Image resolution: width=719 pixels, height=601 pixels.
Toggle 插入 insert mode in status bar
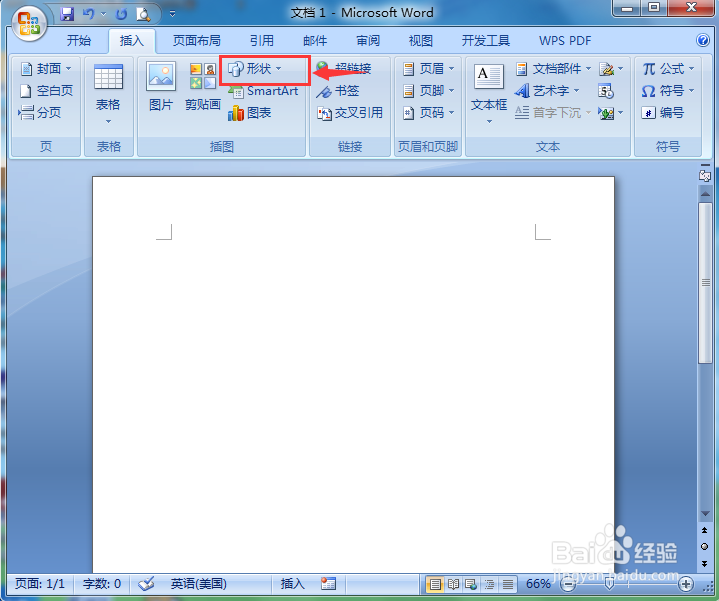coord(293,584)
